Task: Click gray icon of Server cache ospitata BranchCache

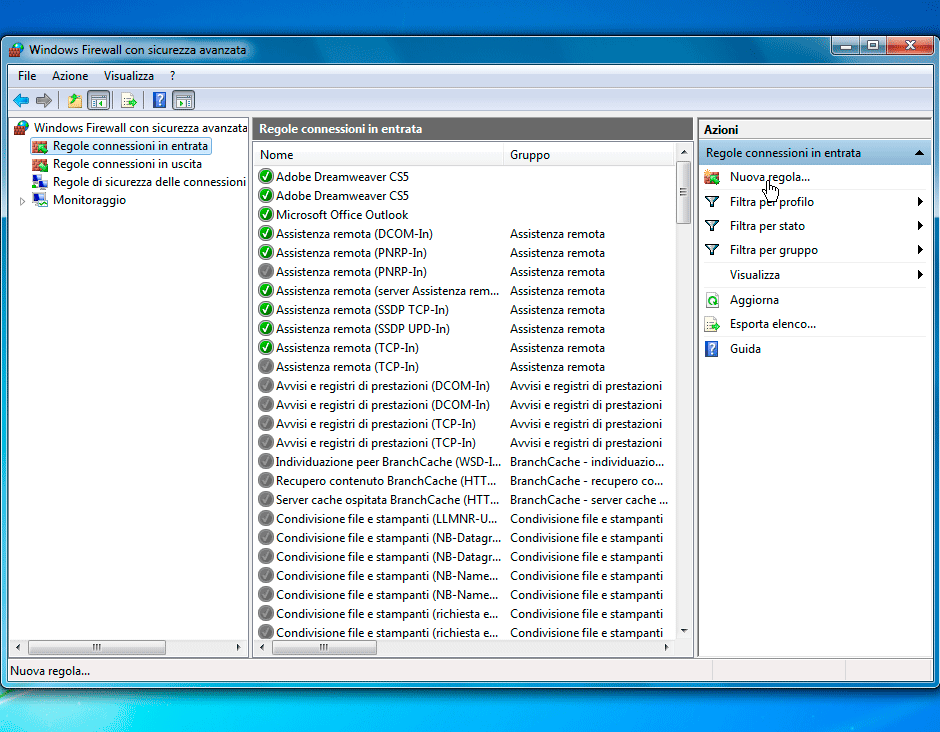Action: (x=266, y=499)
